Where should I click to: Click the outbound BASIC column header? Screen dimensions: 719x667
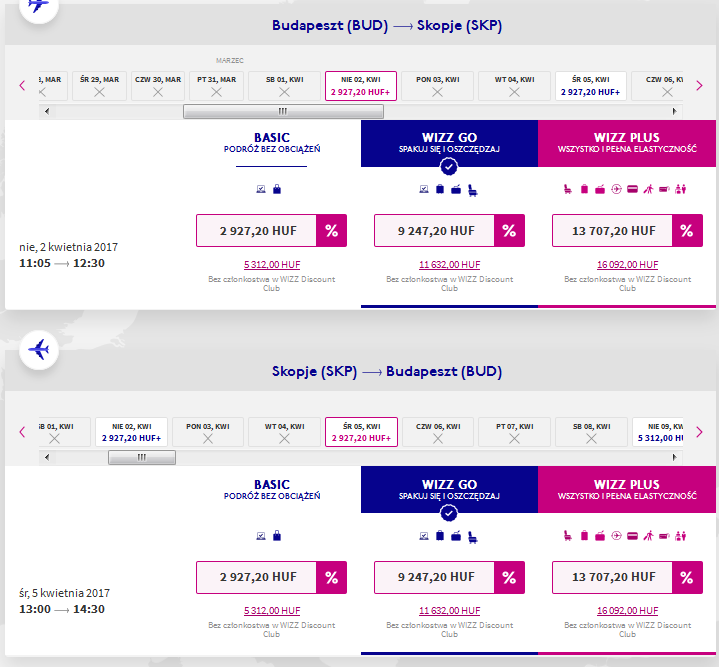(x=272, y=143)
